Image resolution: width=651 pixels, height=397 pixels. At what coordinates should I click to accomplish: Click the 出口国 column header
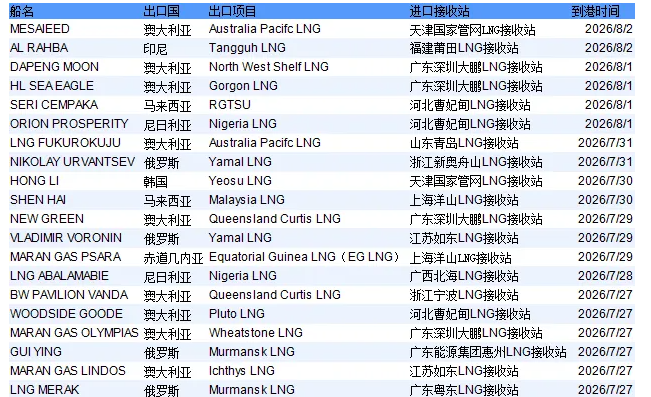click(x=162, y=11)
